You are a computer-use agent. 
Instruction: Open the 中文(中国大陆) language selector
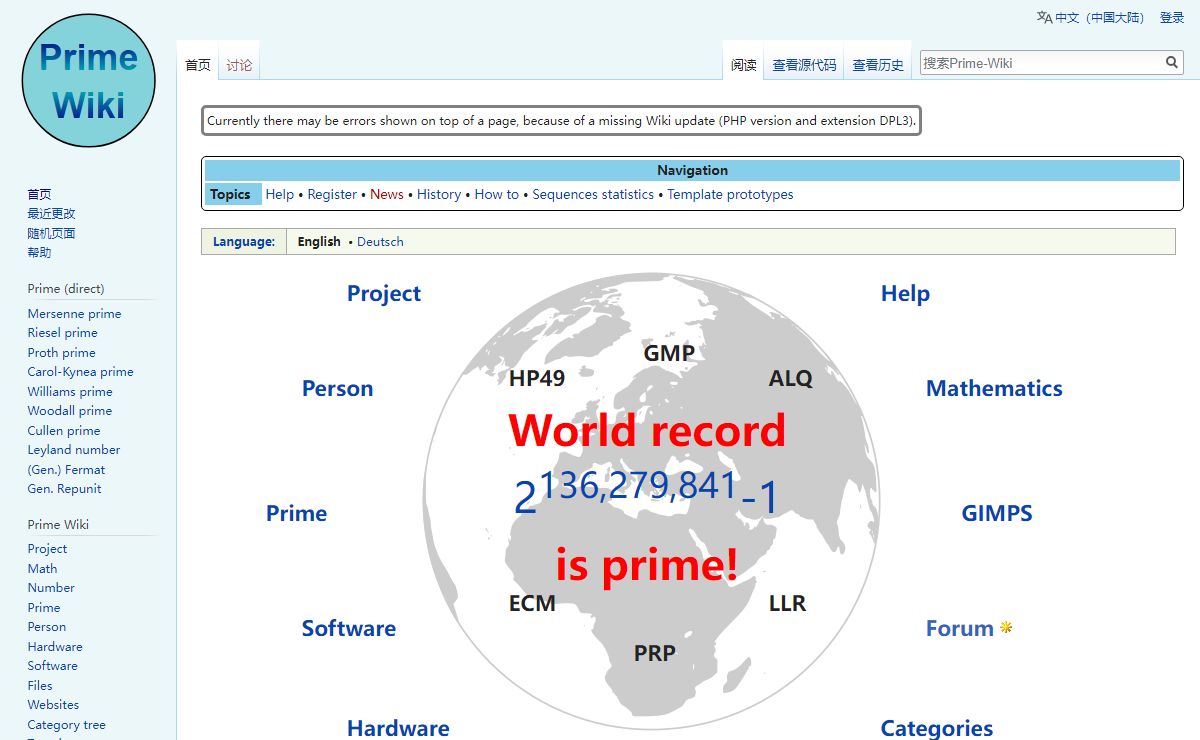[x=1099, y=18]
